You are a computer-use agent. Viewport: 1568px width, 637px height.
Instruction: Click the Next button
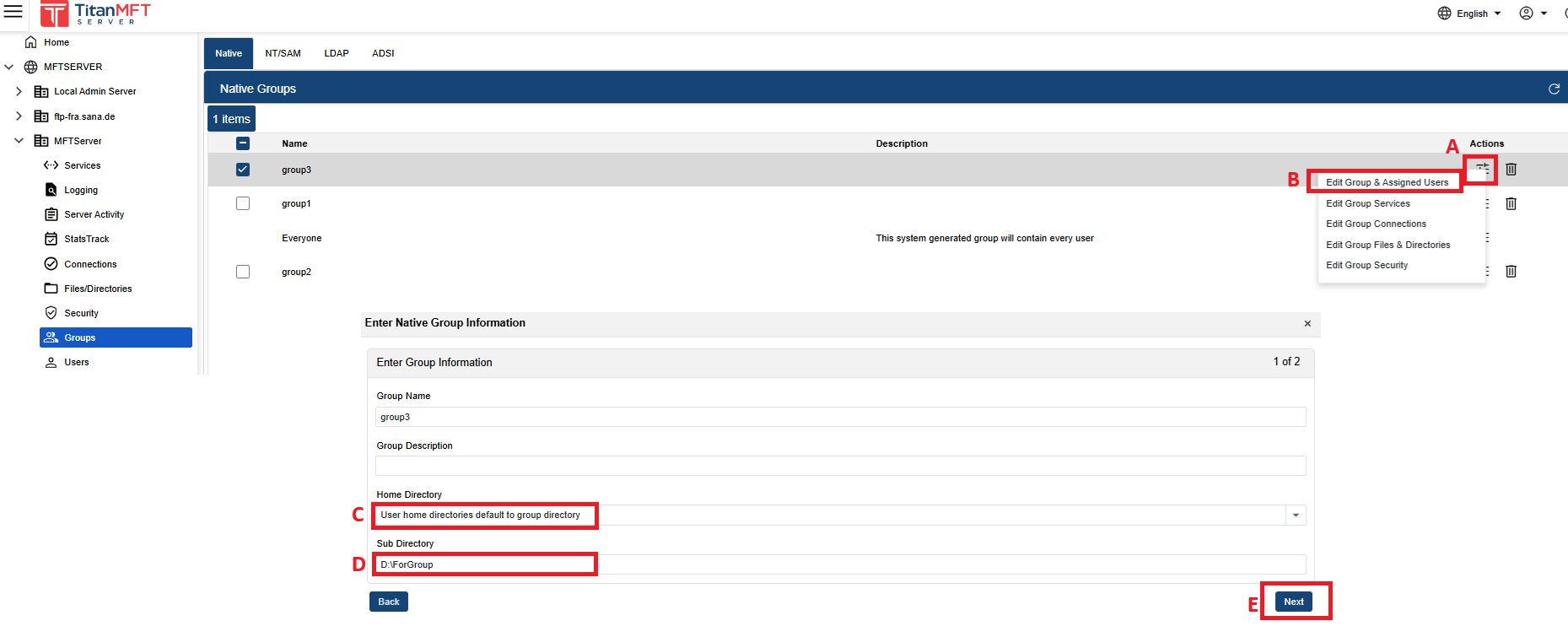coord(1293,602)
